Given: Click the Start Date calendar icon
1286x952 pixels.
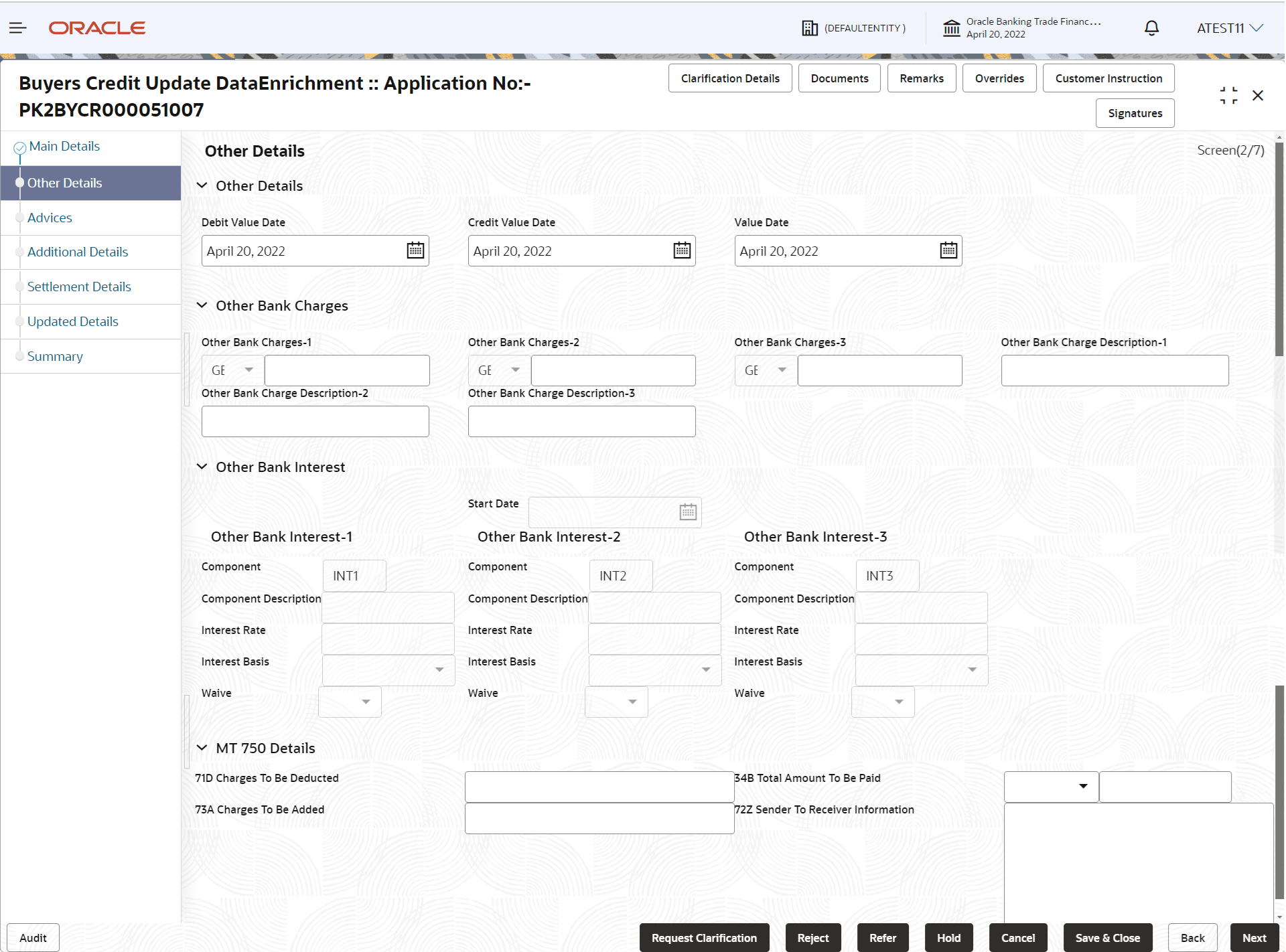Looking at the screenshot, I should tap(688, 512).
